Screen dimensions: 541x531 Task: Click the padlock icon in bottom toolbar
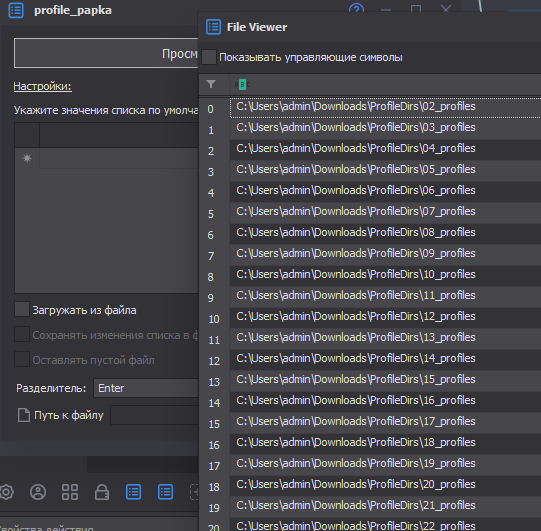(102, 492)
